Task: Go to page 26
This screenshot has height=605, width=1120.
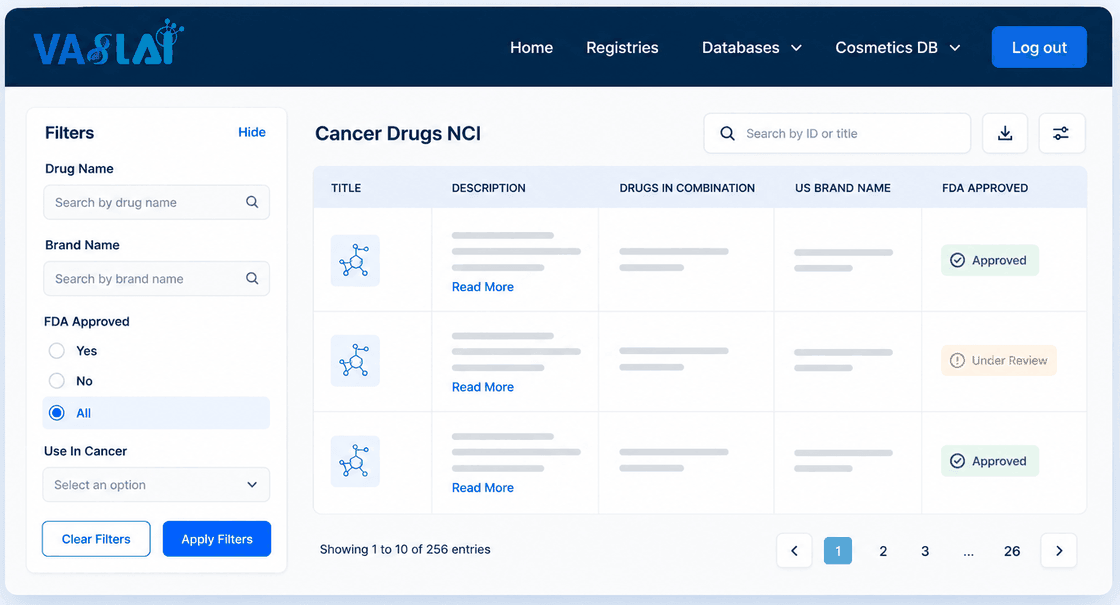Action: 1012,551
